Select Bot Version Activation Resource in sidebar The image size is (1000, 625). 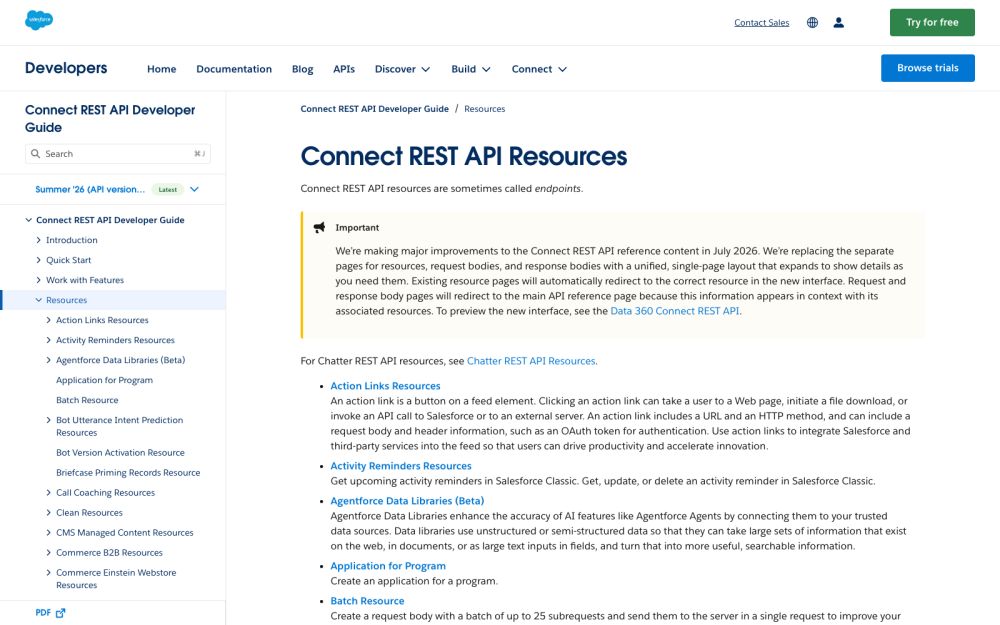tap(120, 453)
